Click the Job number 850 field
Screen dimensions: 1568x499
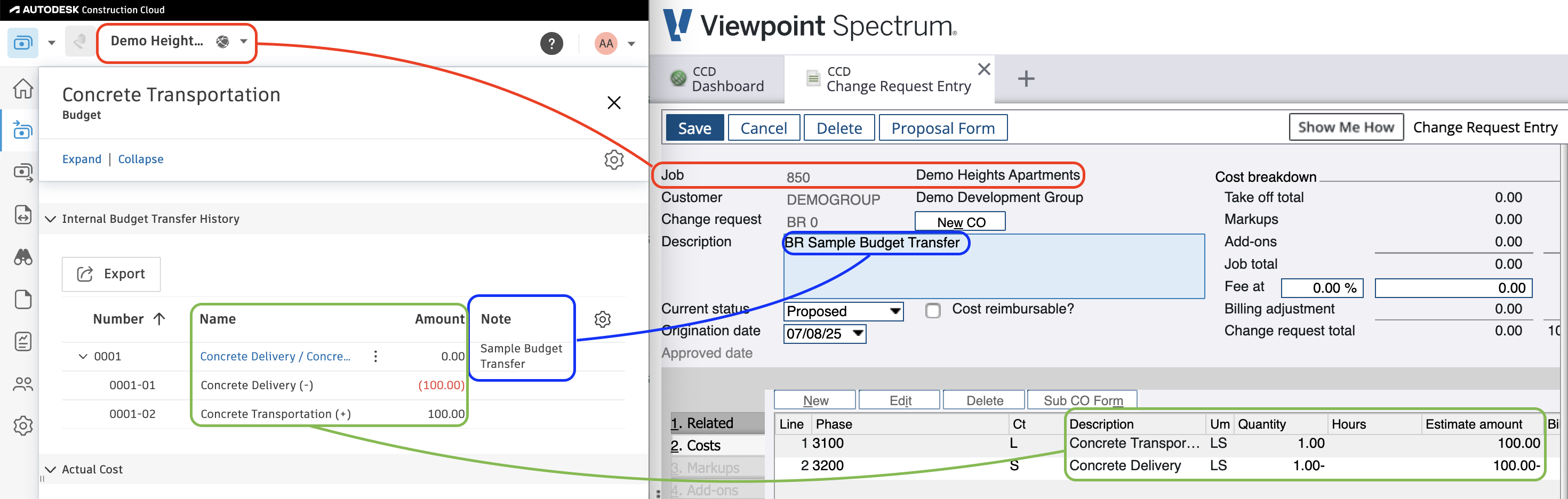tap(797, 177)
